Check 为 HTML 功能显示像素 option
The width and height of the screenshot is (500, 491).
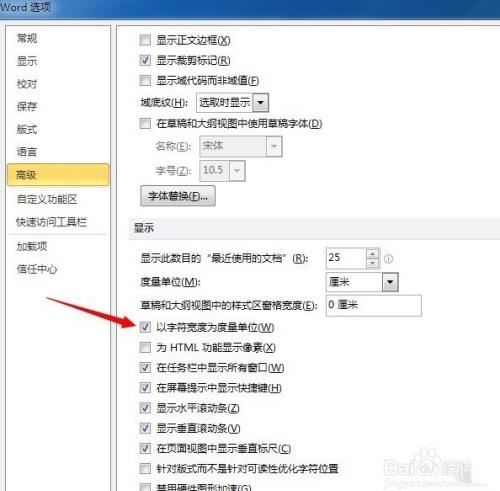145,348
